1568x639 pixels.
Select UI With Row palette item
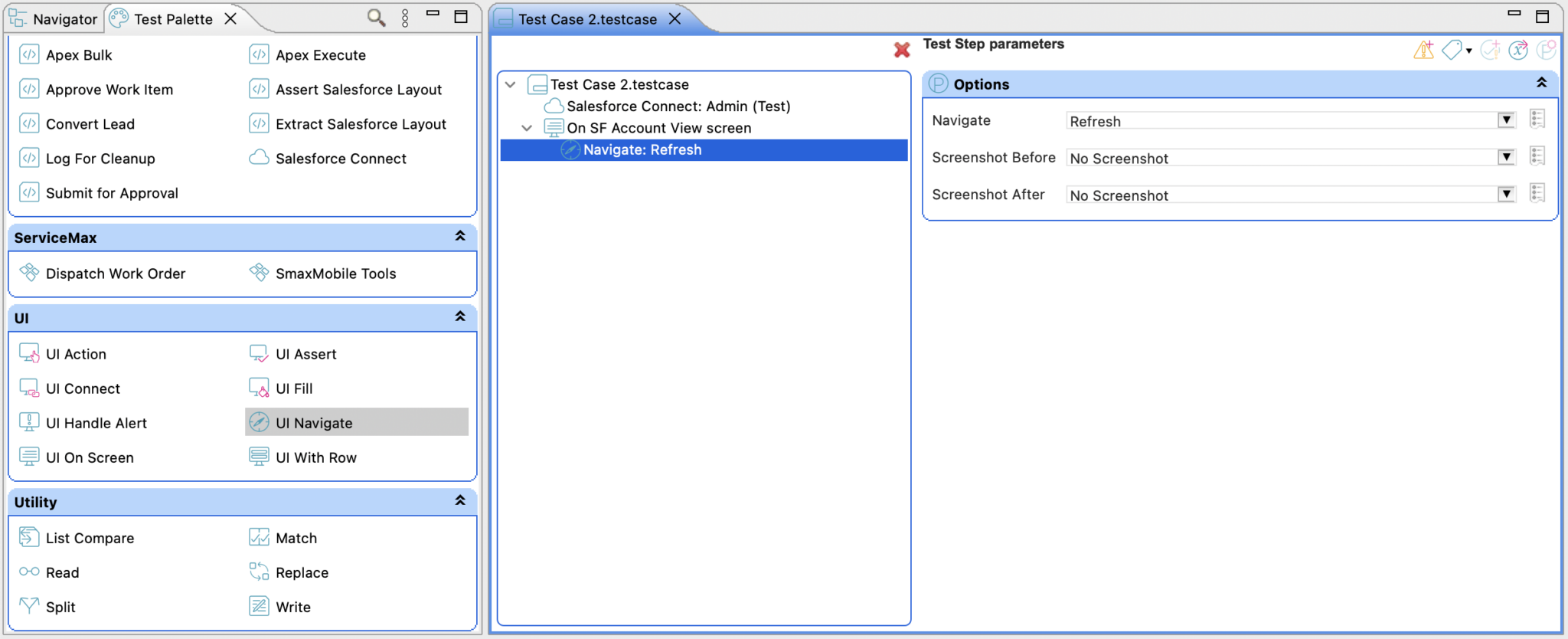[x=303, y=457]
